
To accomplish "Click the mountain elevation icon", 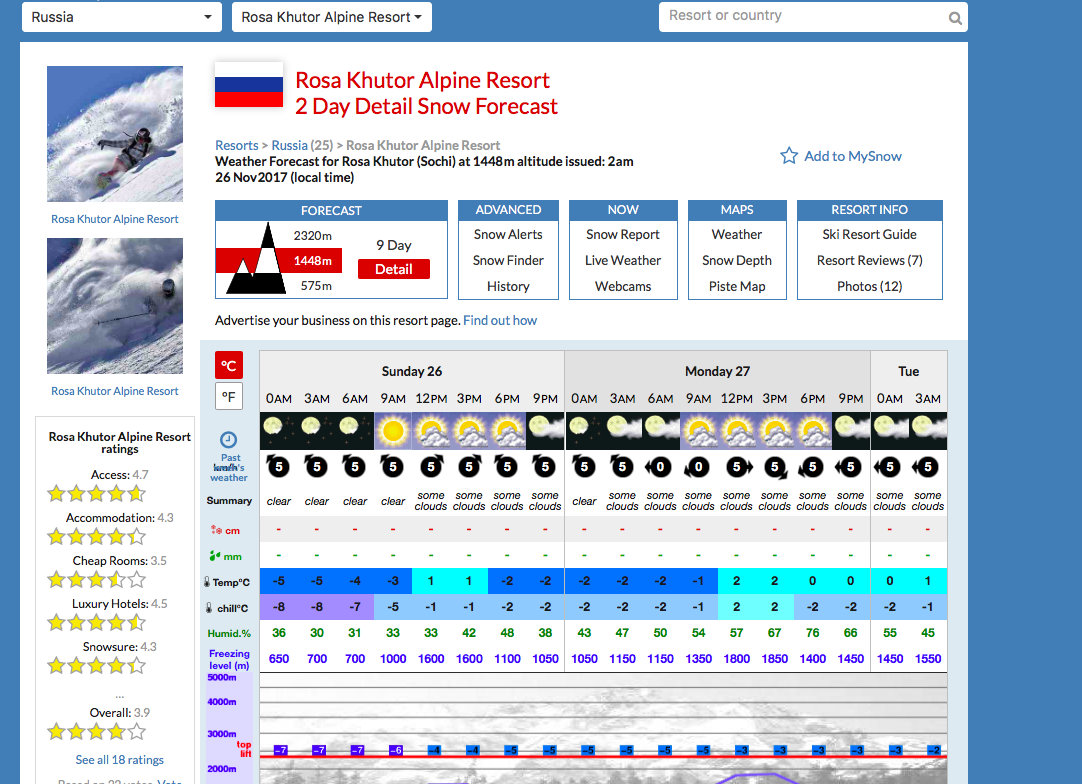I will (256, 259).
